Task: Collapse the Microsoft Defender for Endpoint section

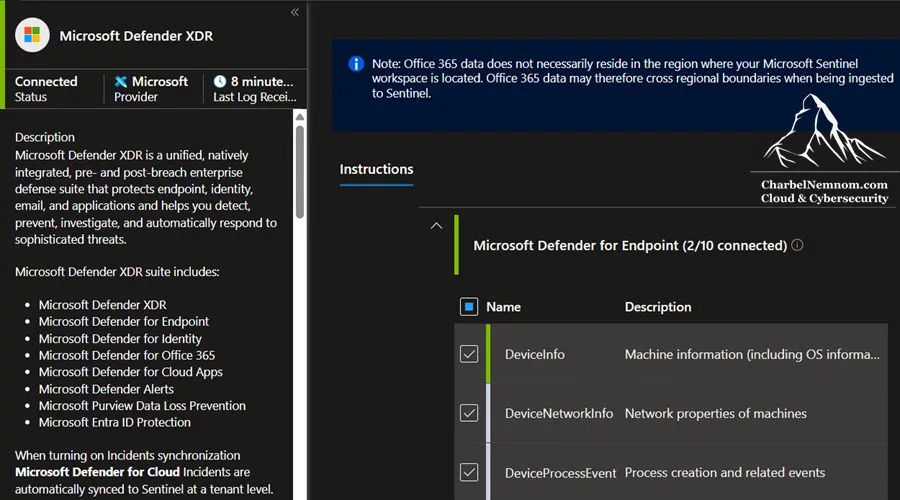Action: 436,226
